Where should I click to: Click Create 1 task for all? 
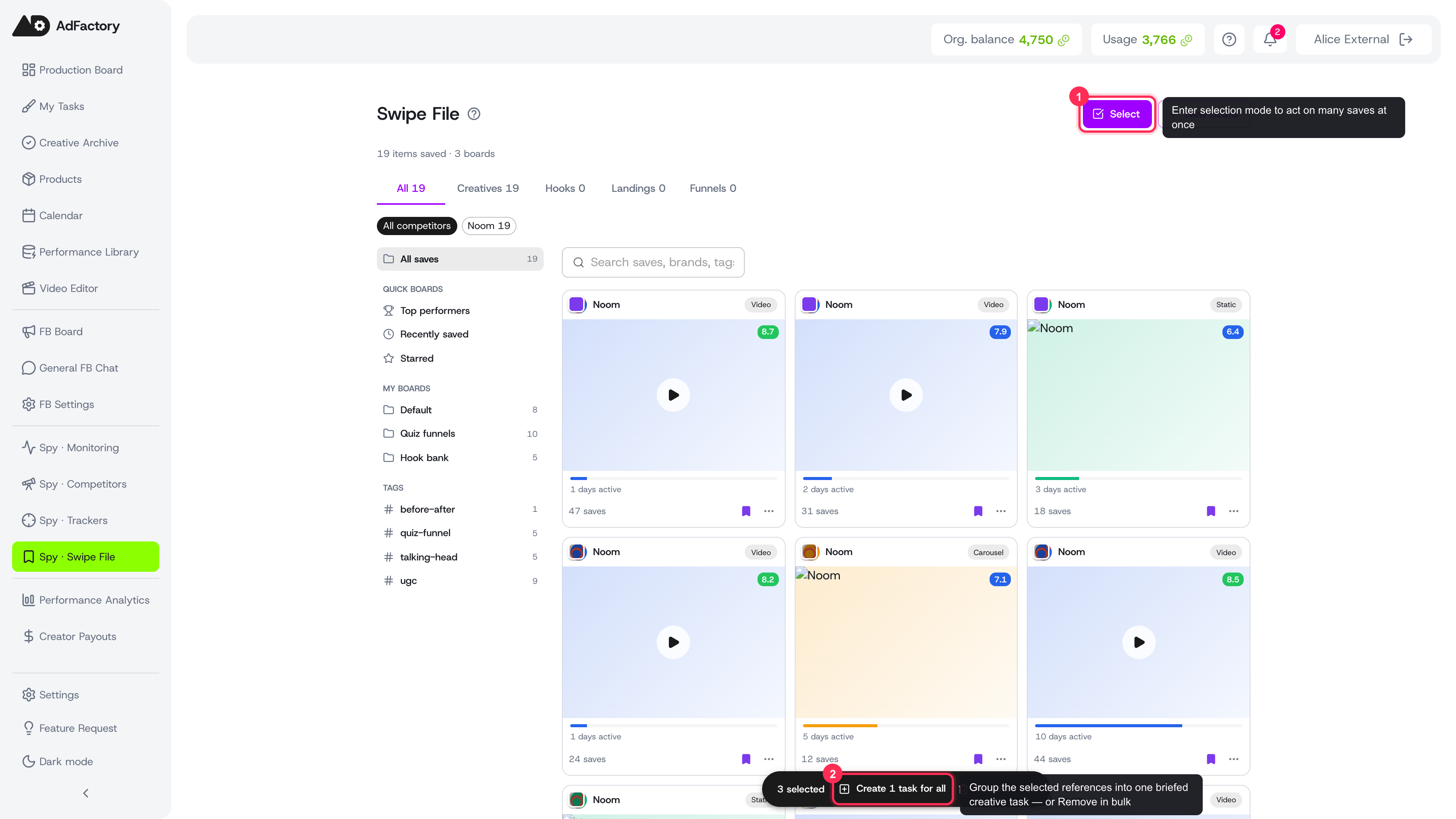tap(893, 789)
